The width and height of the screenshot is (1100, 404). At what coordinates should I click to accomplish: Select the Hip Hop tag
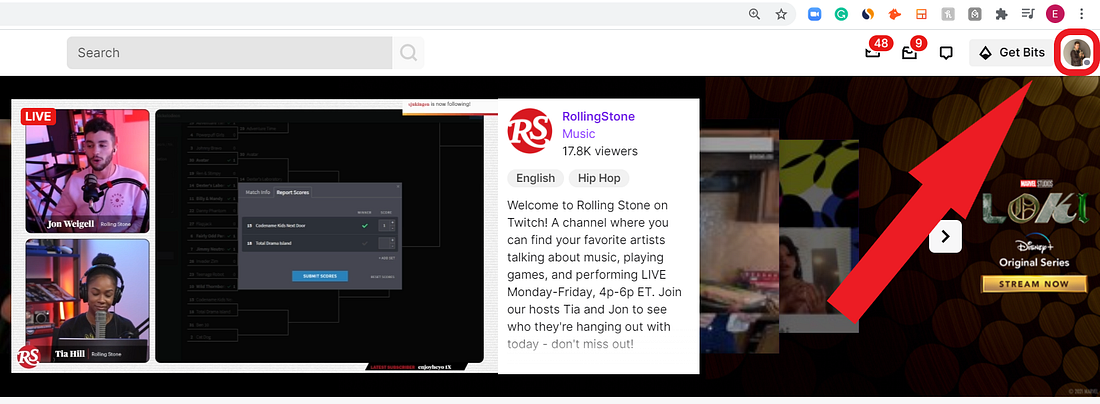pos(599,178)
